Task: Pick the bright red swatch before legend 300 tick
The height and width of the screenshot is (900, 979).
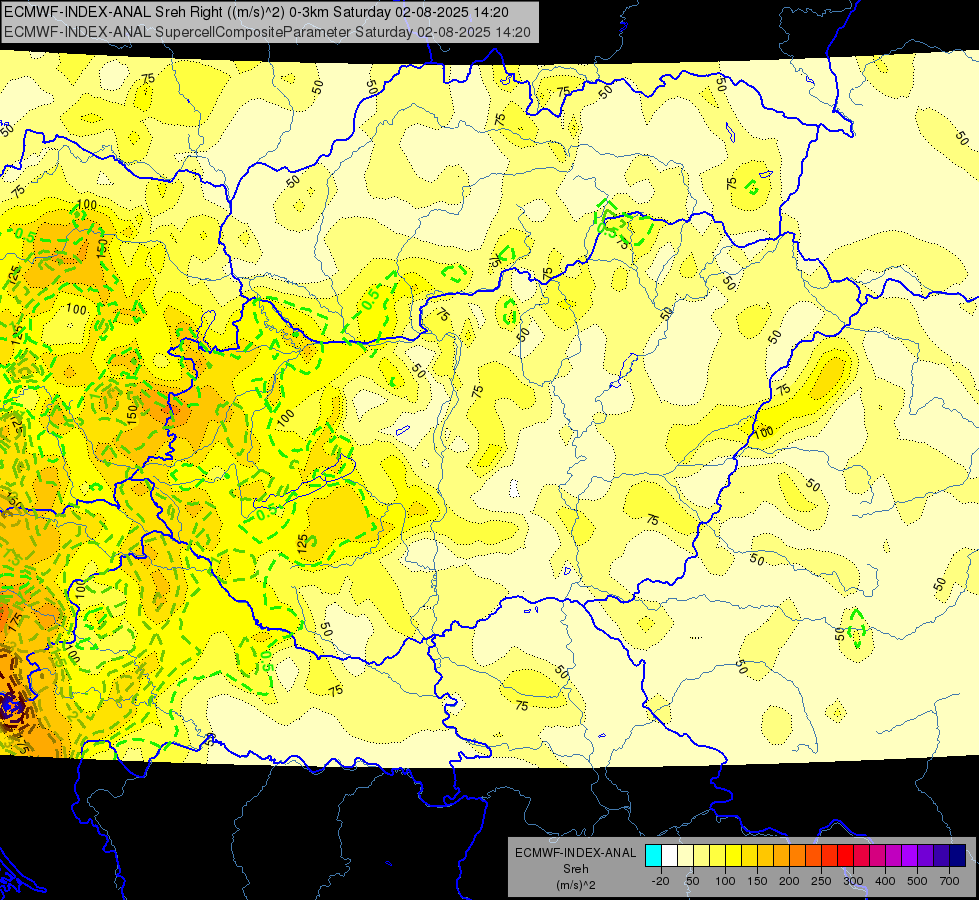Action: coord(845,855)
